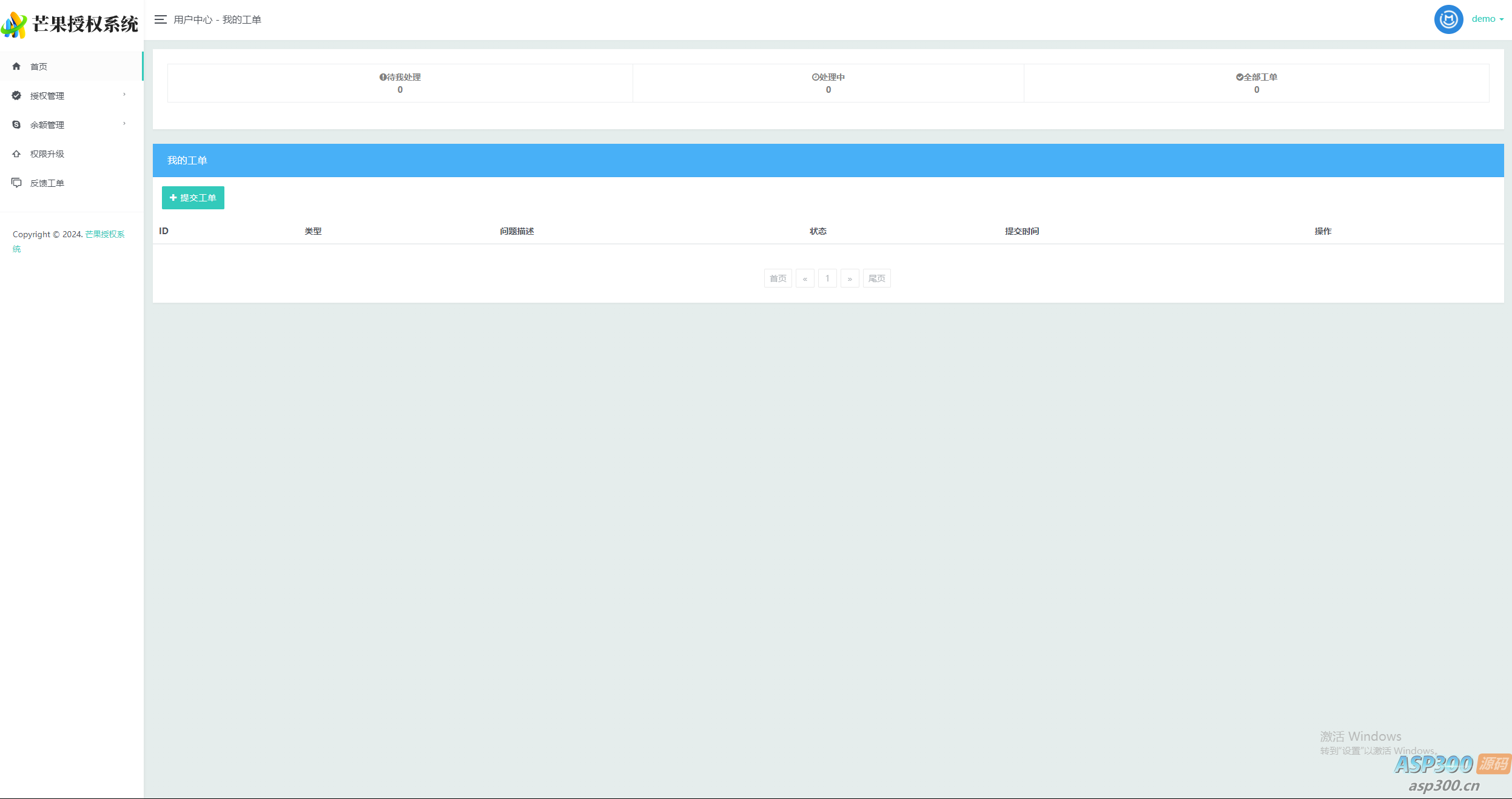The image size is (1512, 799).
Task: Click the 反馈工单 chat bubble icon
Action: point(16,183)
